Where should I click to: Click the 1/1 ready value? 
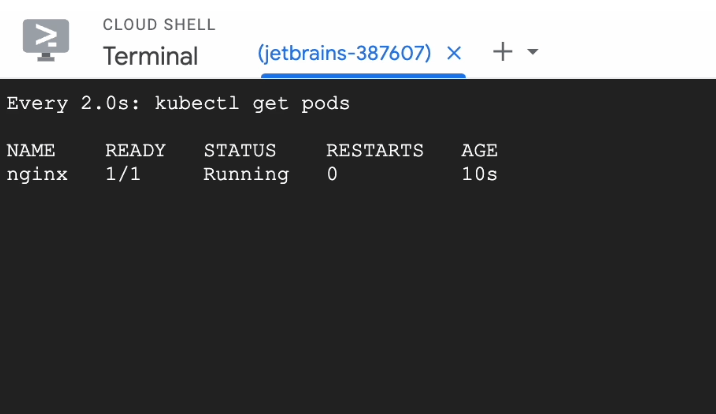click(123, 175)
